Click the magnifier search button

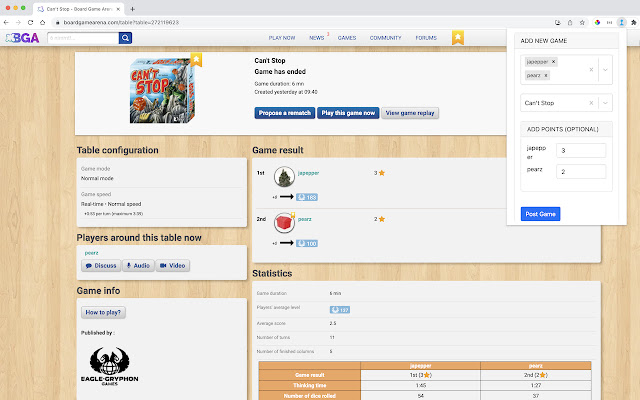[x=125, y=38]
